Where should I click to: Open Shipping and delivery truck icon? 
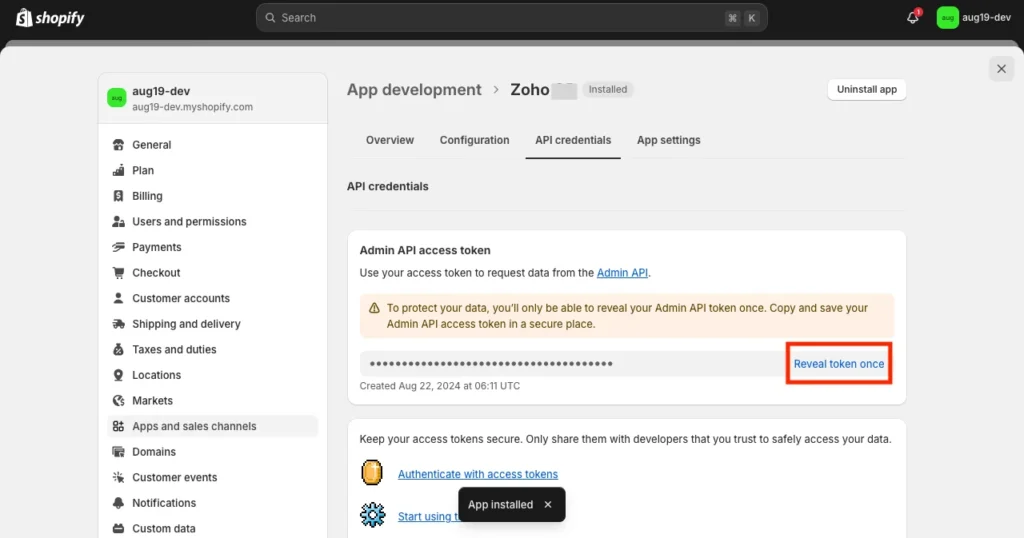click(119, 324)
